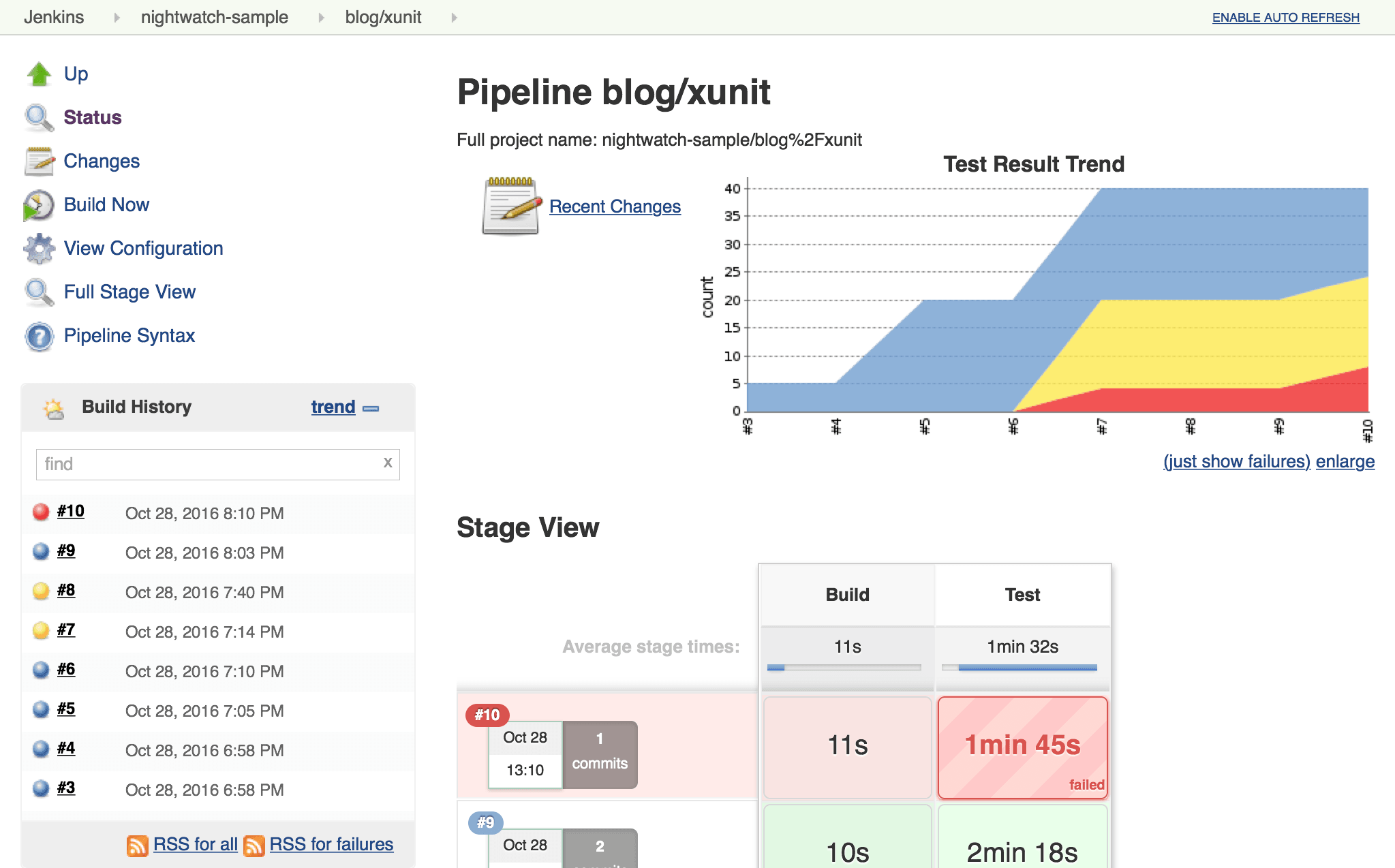Enable auto refresh
Image resolution: width=1395 pixels, height=868 pixels.
click(x=1285, y=18)
